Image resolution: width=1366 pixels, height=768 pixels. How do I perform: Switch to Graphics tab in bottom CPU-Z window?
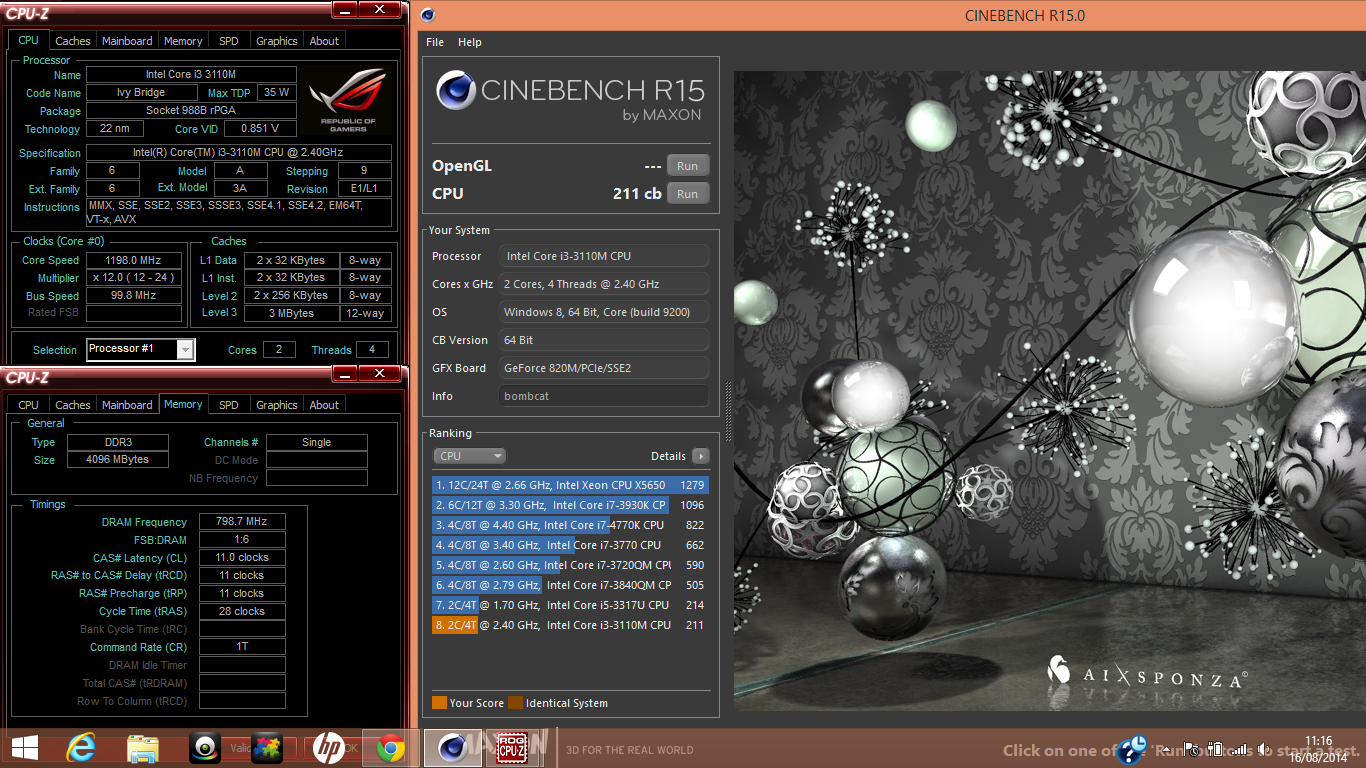(277, 405)
